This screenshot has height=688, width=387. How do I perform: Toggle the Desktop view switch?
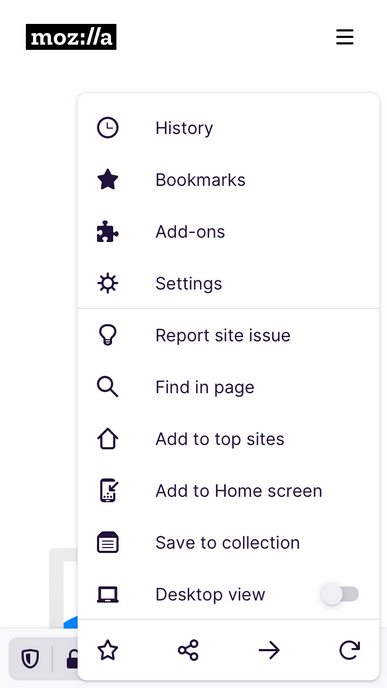coord(340,594)
